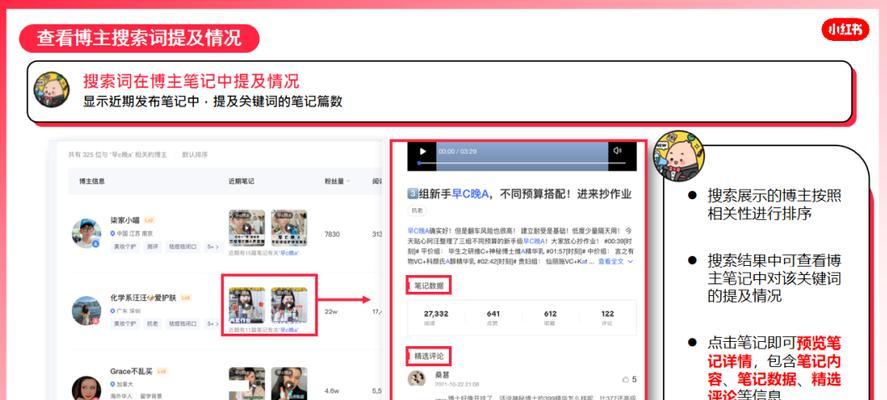
Task: Seek along the video progress bar
Action: click(x=522, y=164)
